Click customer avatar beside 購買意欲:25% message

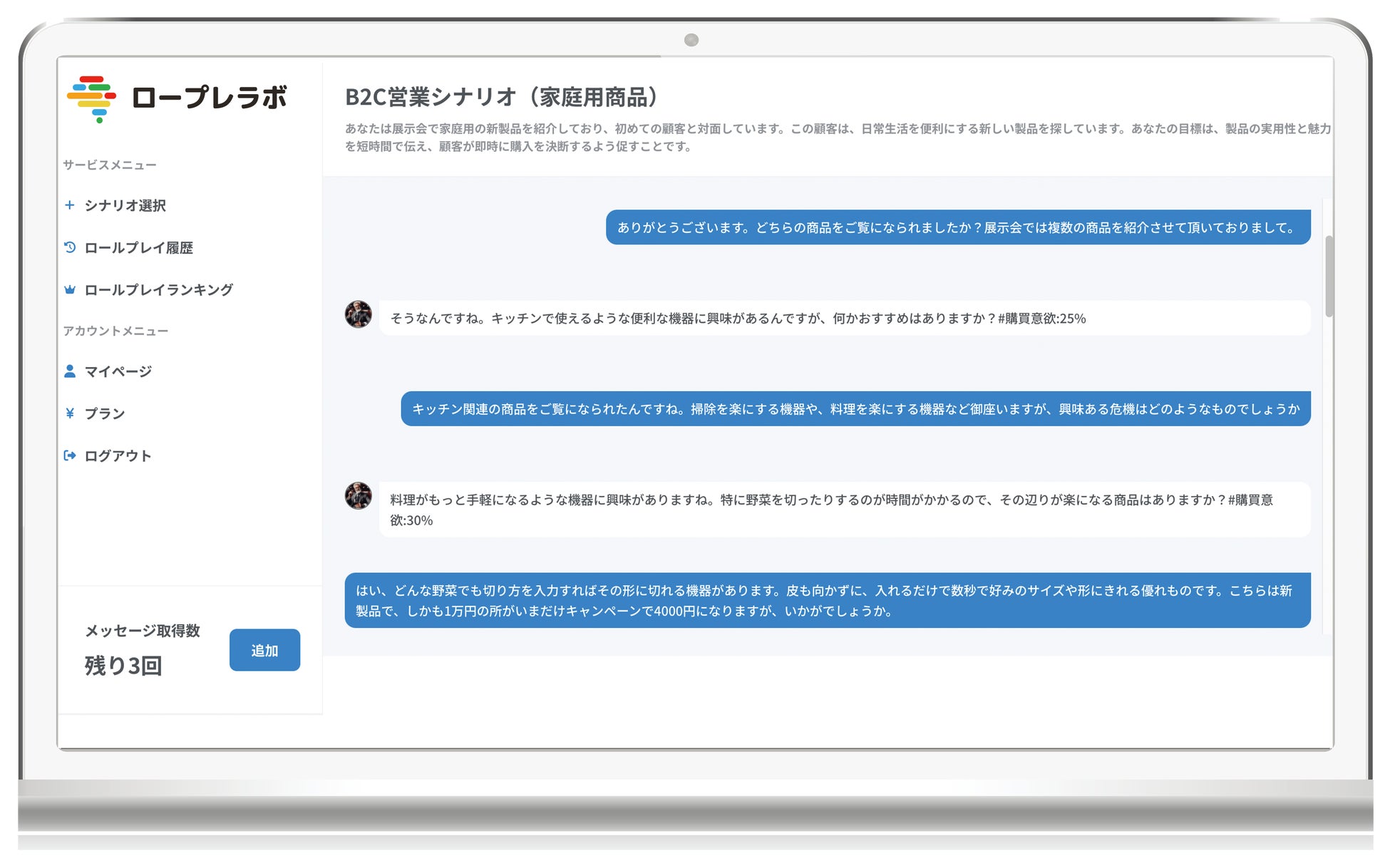(358, 314)
